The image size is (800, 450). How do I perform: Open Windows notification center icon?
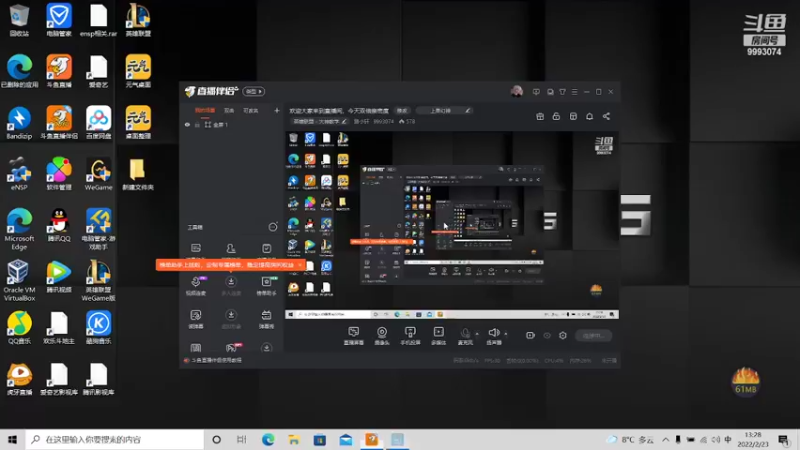(x=784, y=439)
